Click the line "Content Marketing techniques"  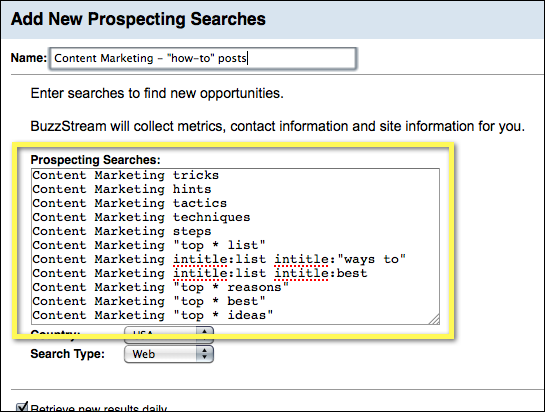coord(141,217)
